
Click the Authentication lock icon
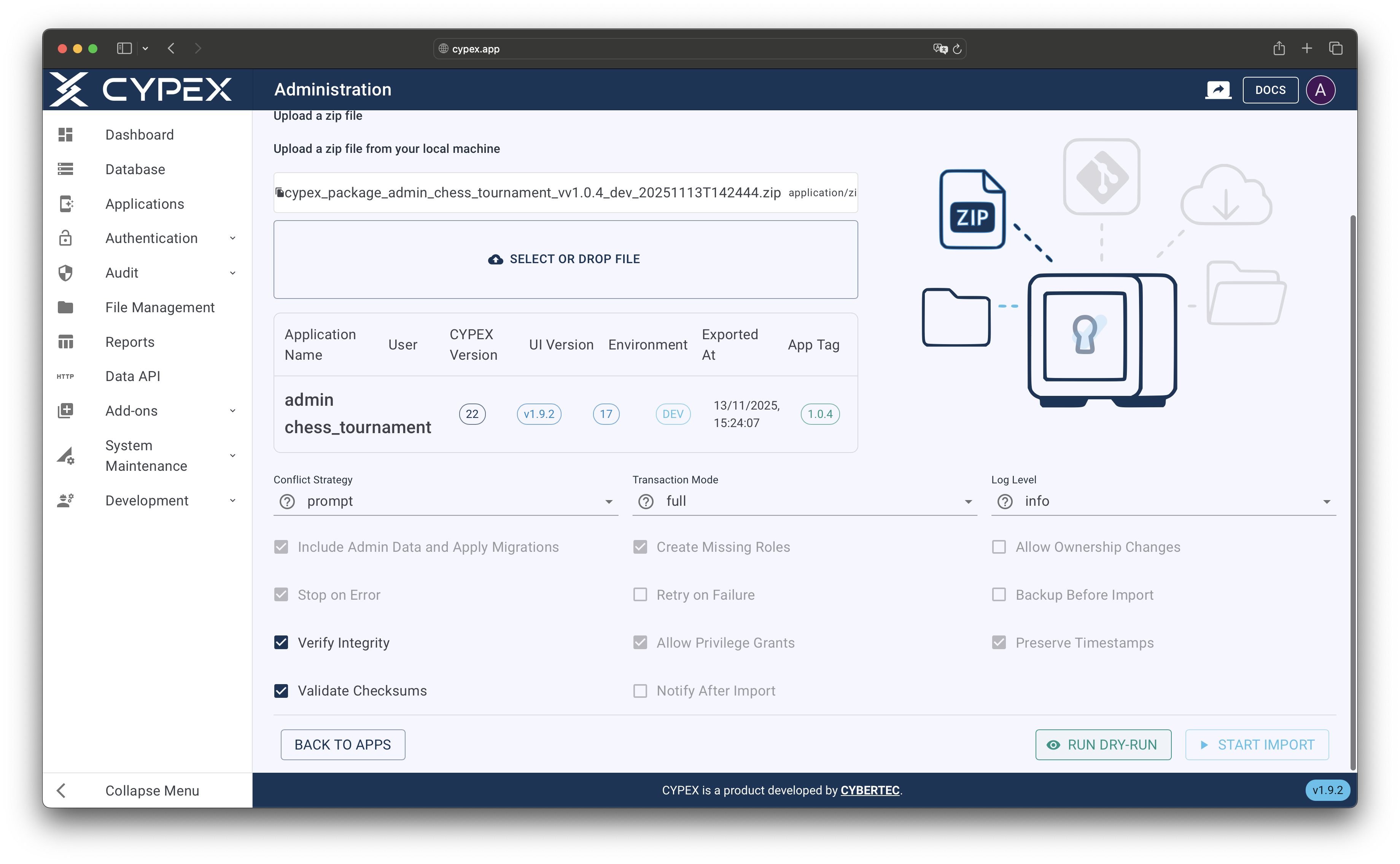point(66,238)
